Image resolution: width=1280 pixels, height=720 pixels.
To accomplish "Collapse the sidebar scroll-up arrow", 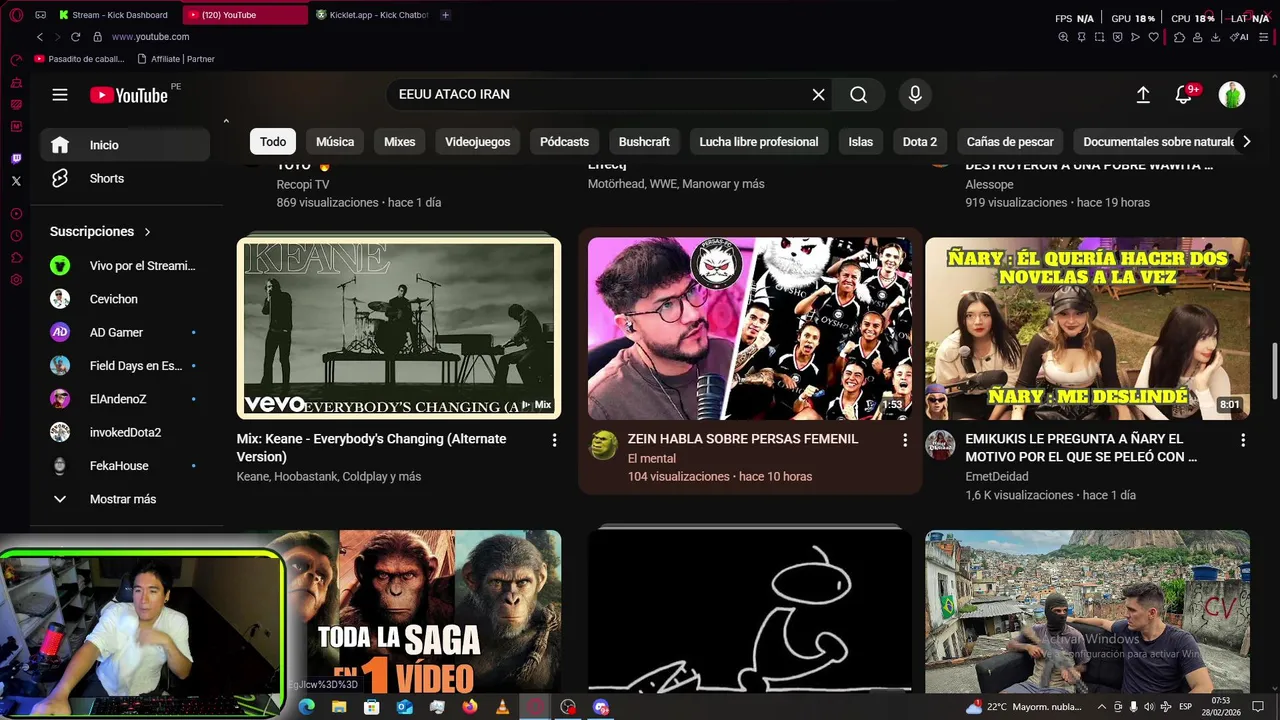I will [x=226, y=121].
